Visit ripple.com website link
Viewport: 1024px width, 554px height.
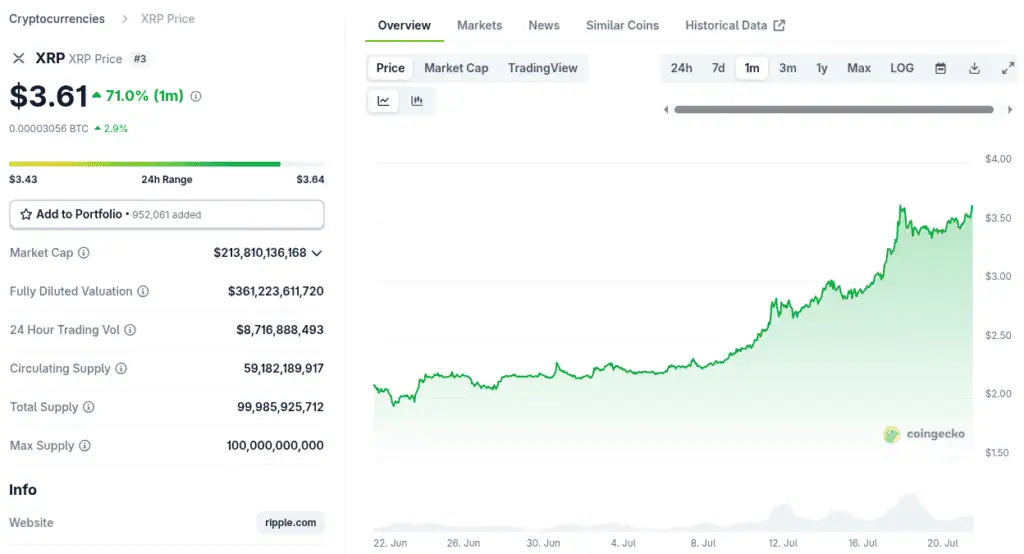point(291,523)
